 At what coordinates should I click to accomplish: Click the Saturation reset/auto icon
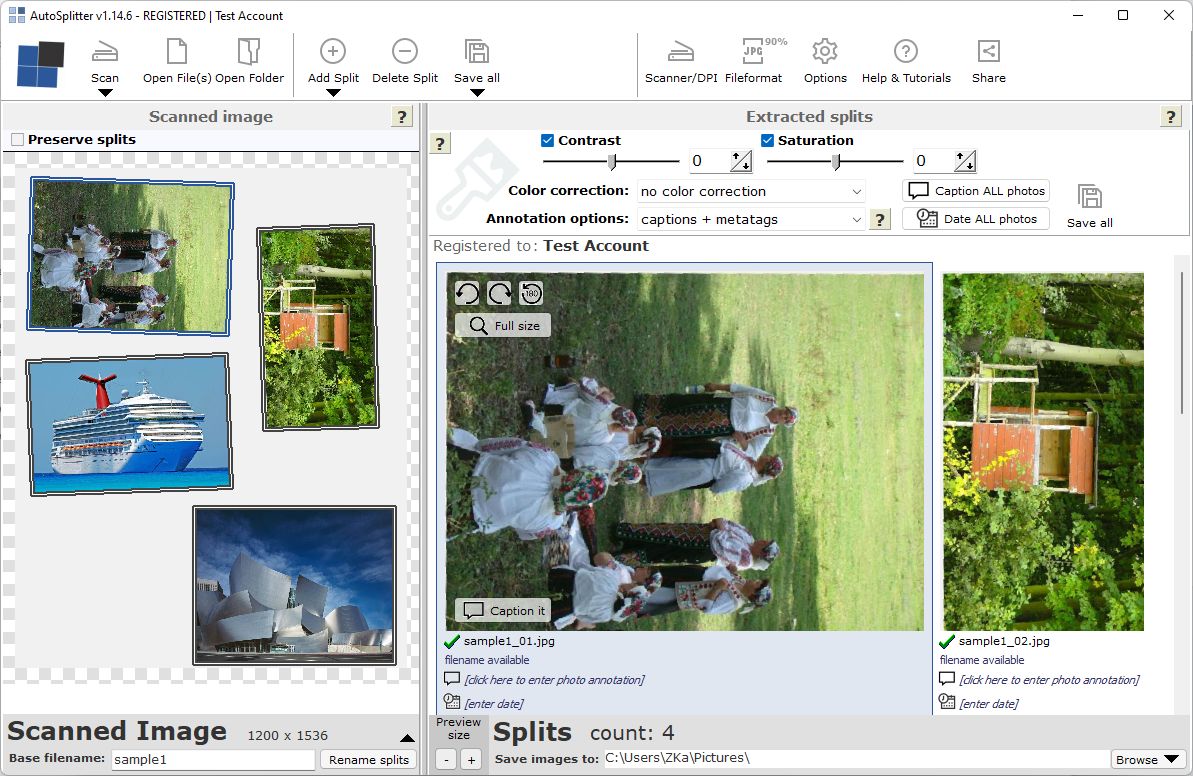tap(965, 161)
